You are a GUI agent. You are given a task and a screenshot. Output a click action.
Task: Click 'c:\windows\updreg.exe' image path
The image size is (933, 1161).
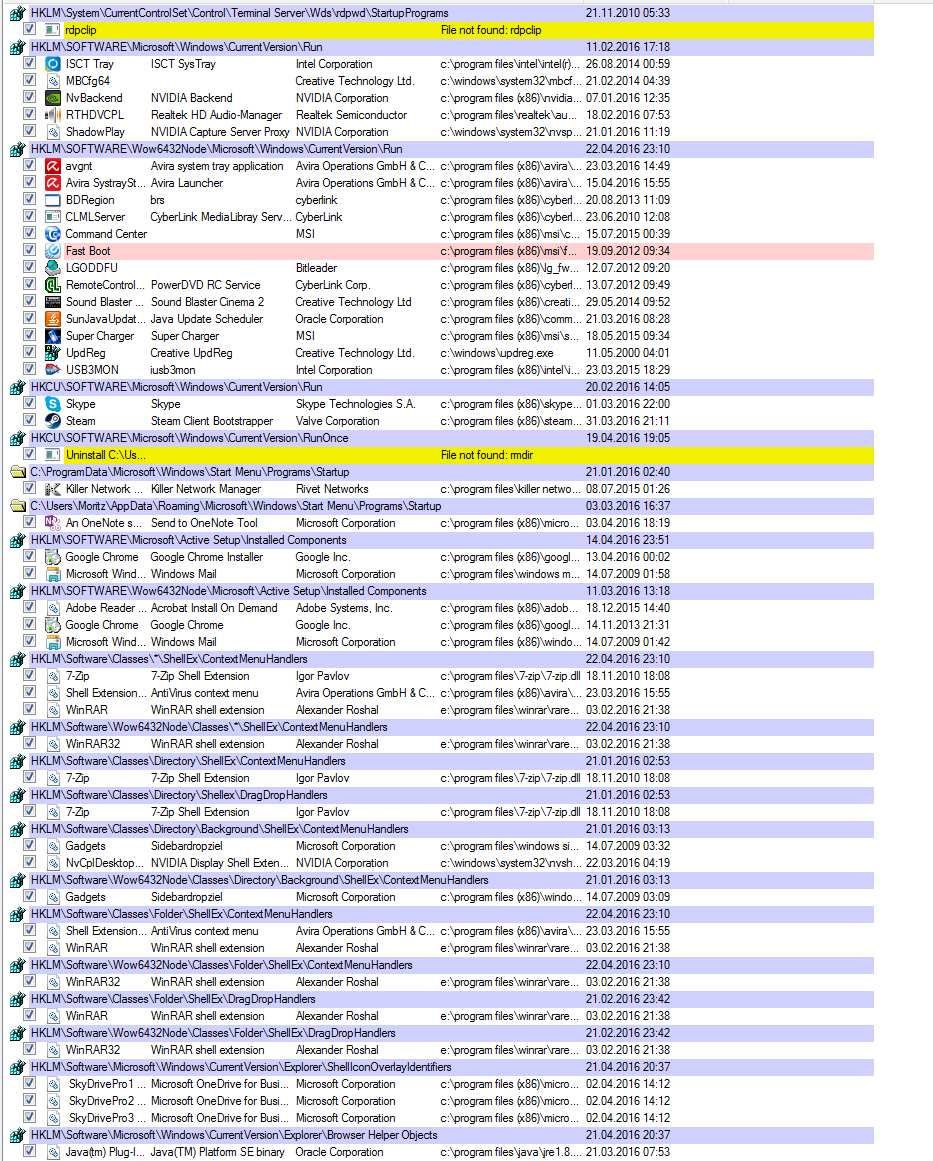[x=497, y=353]
